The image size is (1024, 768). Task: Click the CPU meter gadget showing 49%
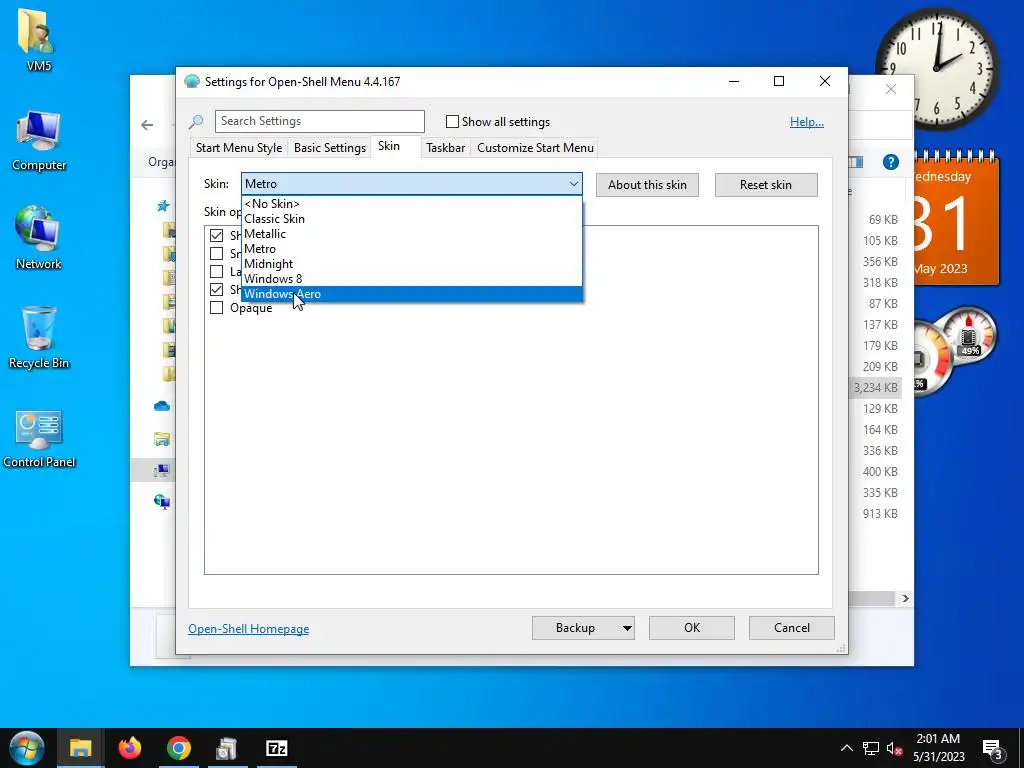pyautogui.click(x=969, y=338)
